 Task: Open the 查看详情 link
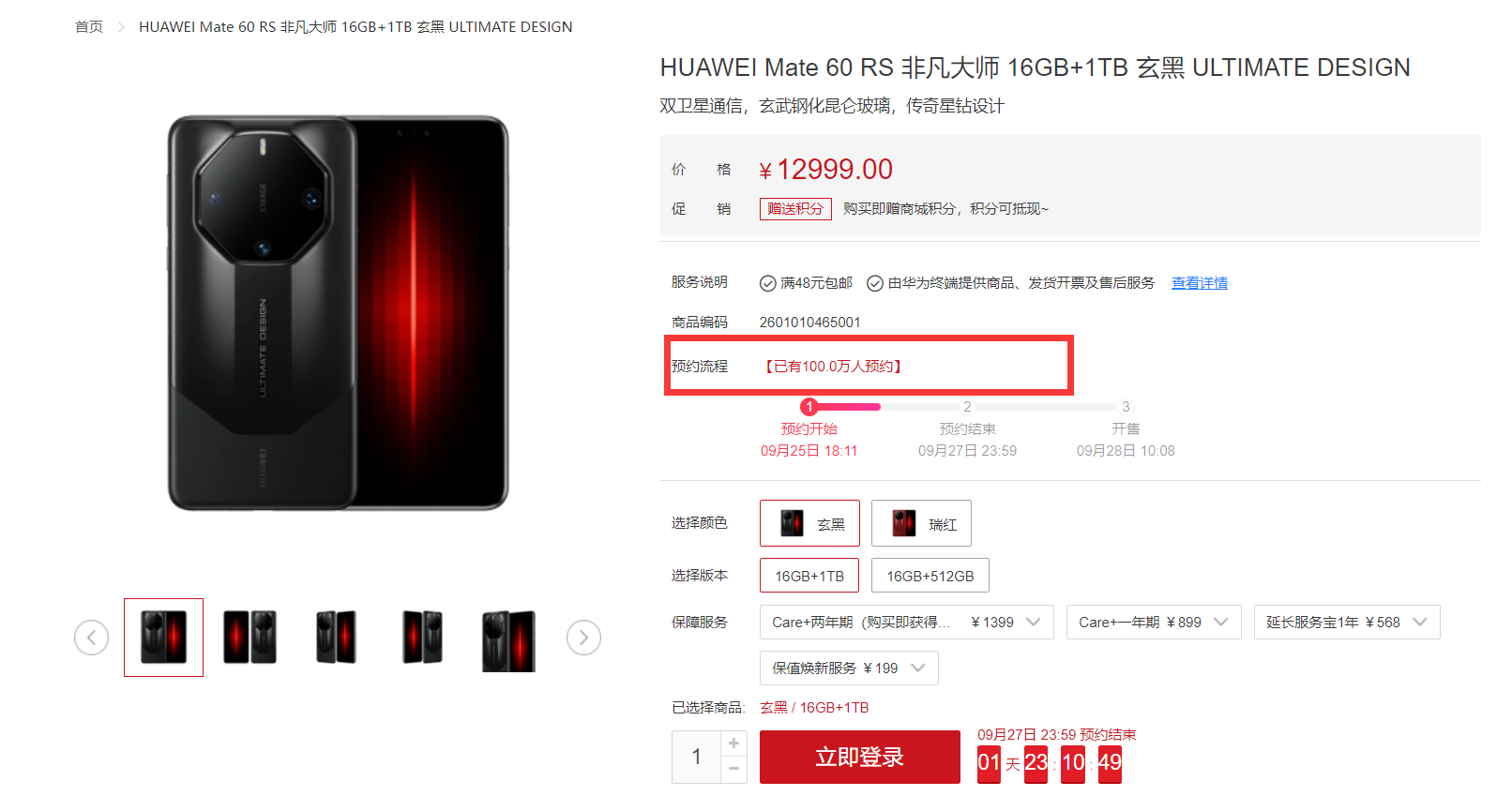[1200, 283]
